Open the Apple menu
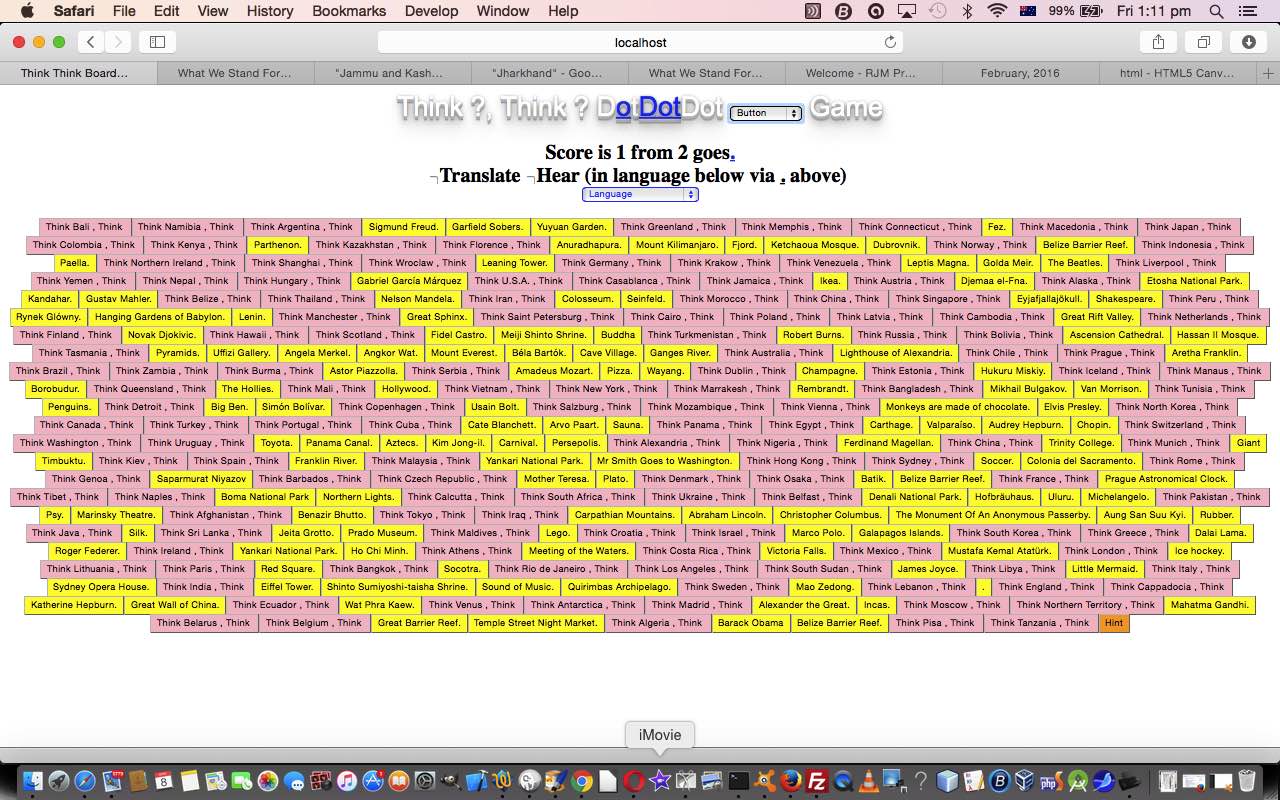Image resolution: width=1280 pixels, height=800 pixels. [x=27, y=11]
